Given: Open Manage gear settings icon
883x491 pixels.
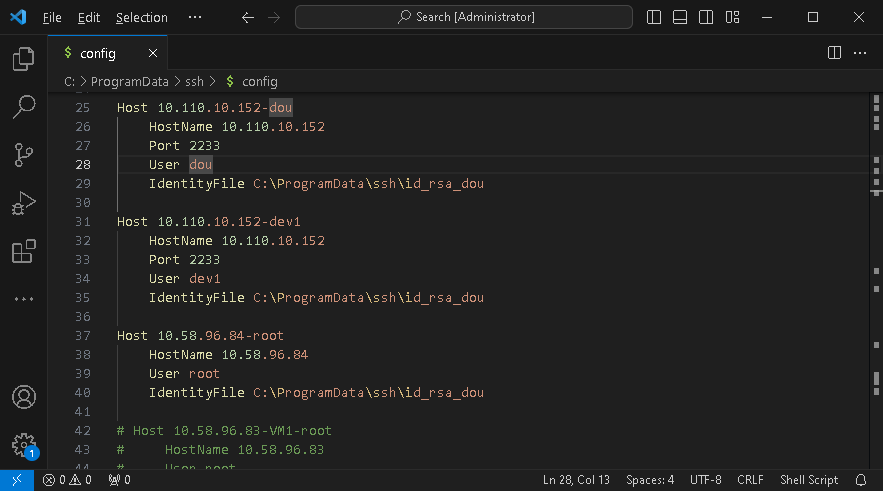Looking at the screenshot, I should point(23,445).
